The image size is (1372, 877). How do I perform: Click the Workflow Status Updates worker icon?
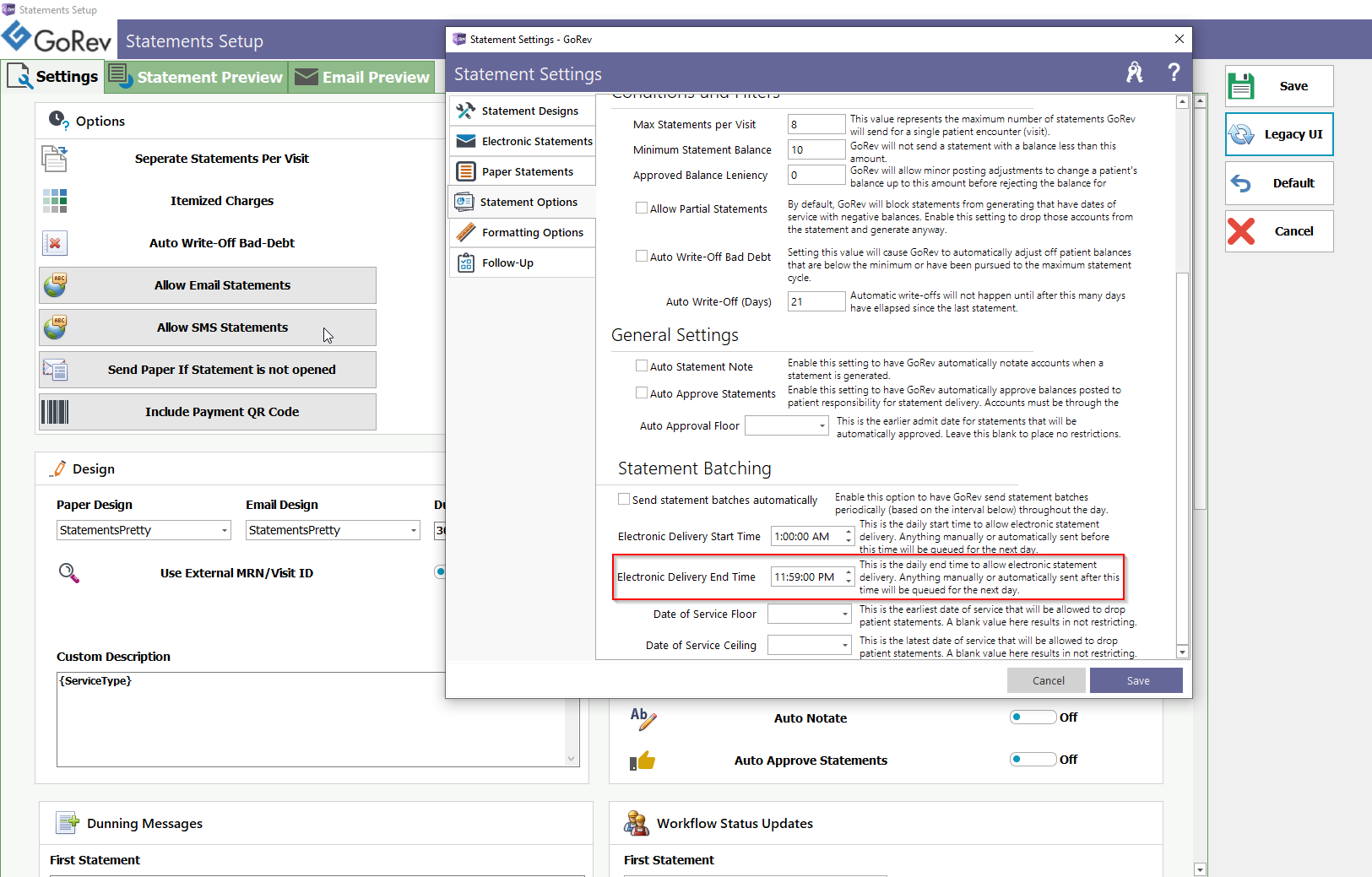[637, 822]
